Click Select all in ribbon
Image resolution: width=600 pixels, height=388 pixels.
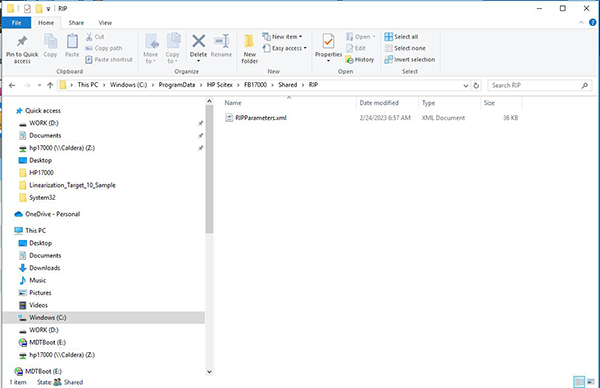[x=401, y=37]
